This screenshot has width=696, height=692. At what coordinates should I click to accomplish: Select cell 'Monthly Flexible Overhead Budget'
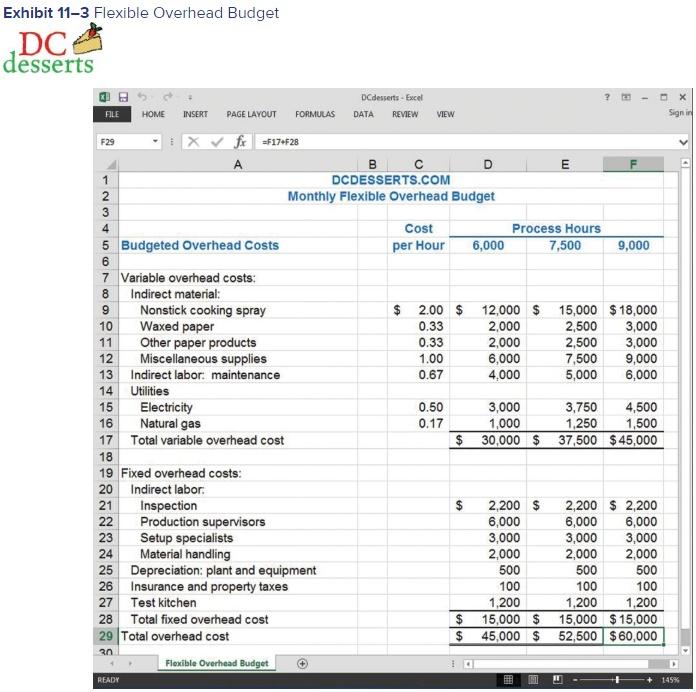tap(391, 196)
